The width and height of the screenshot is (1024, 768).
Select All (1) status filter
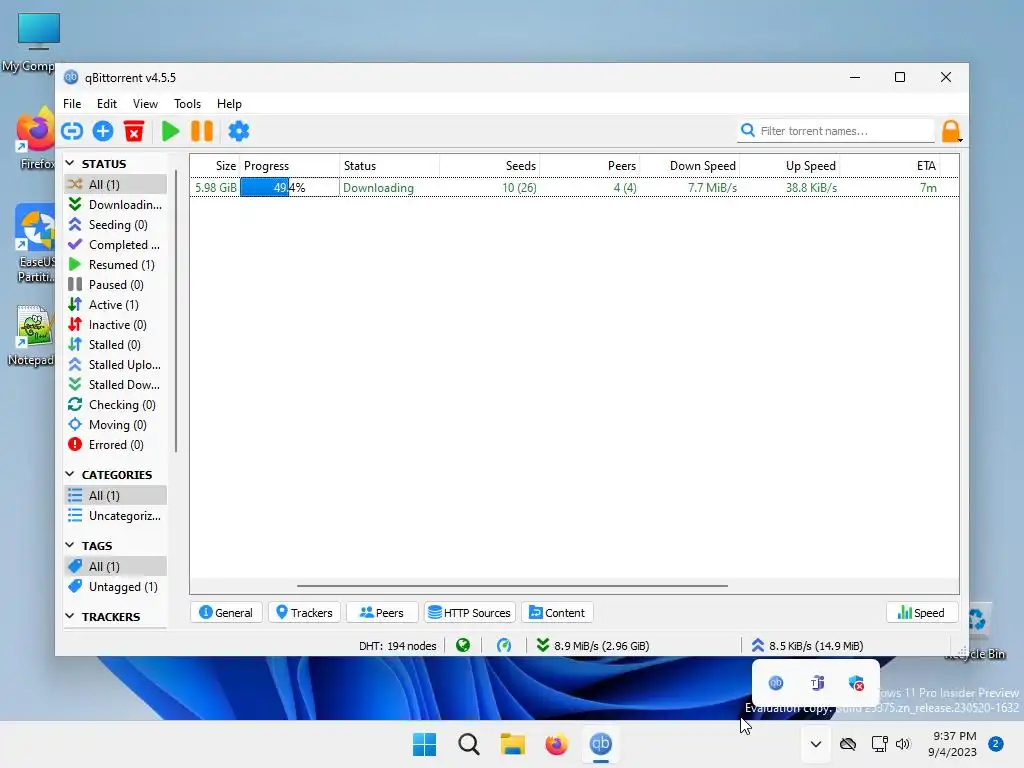click(x=116, y=184)
